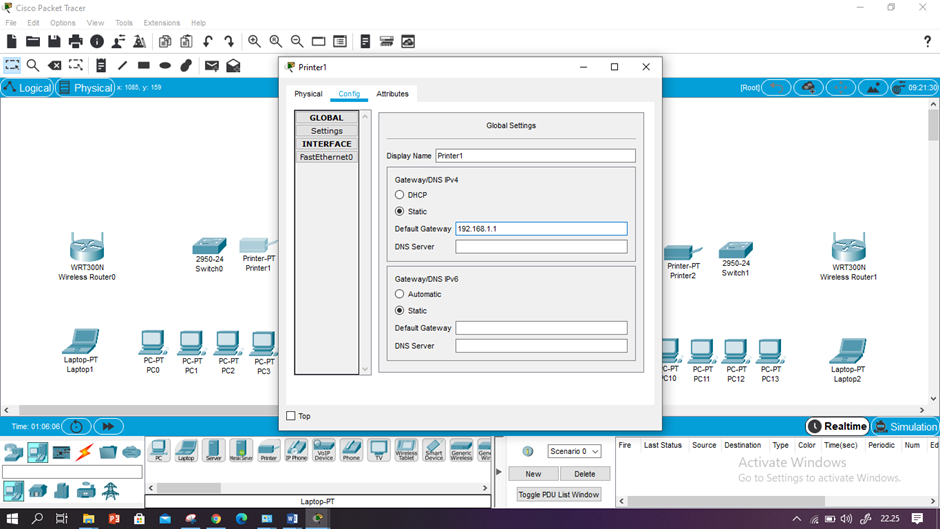Image resolution: width=940 pixels, height=529 pixels.
Task: Add a Simple PDU envelope icon
Action: [x=212, y=65]
